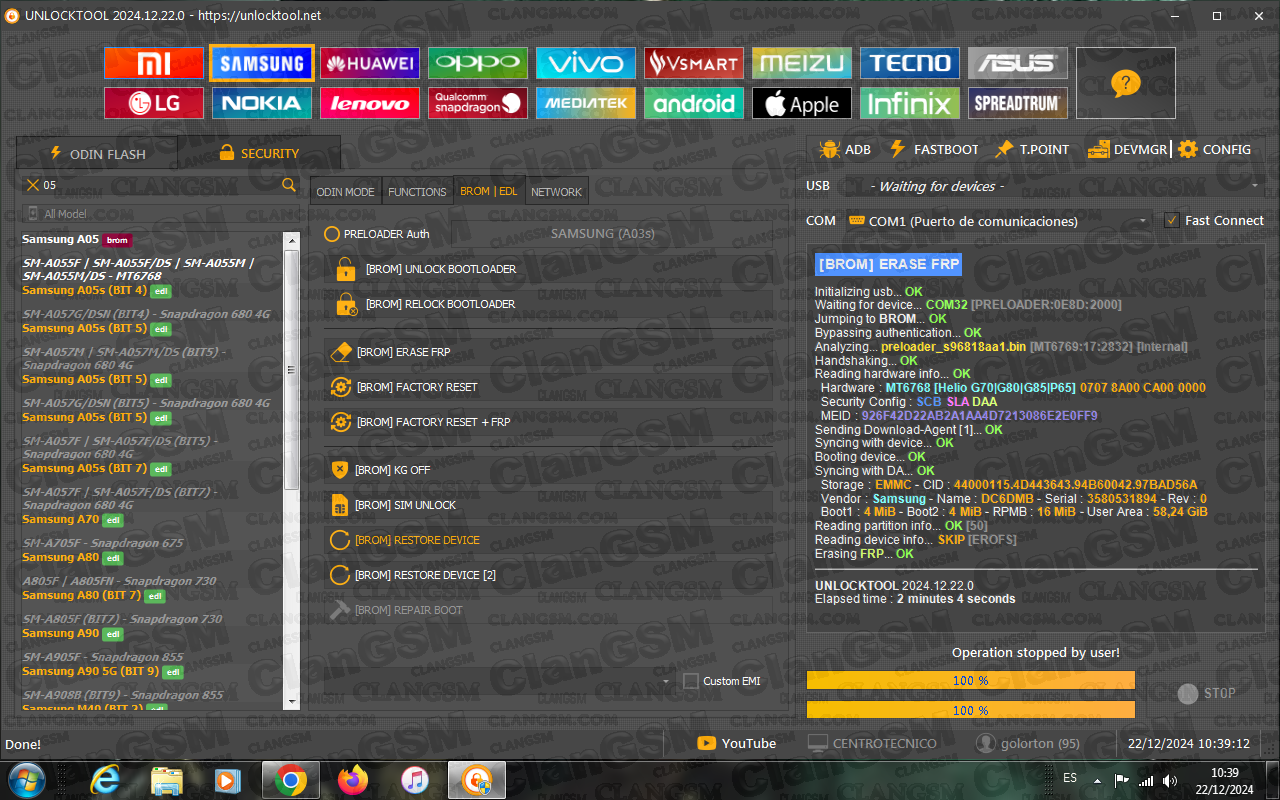1280x800 pixels.
Task: Select the Samsung brand tile
Action: click(x=262, y=63)
